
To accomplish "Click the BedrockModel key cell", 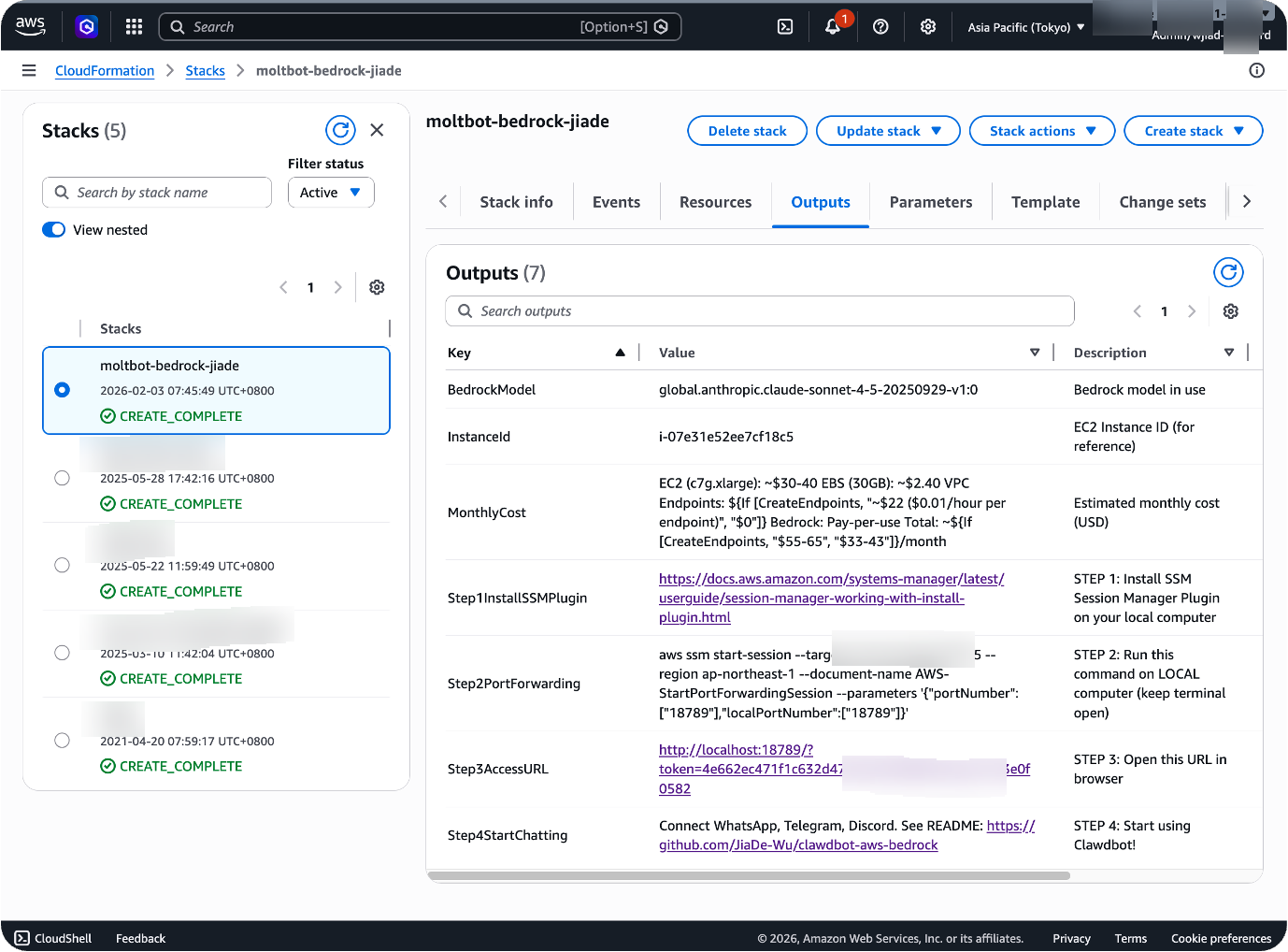I will (x=492, y=390).
